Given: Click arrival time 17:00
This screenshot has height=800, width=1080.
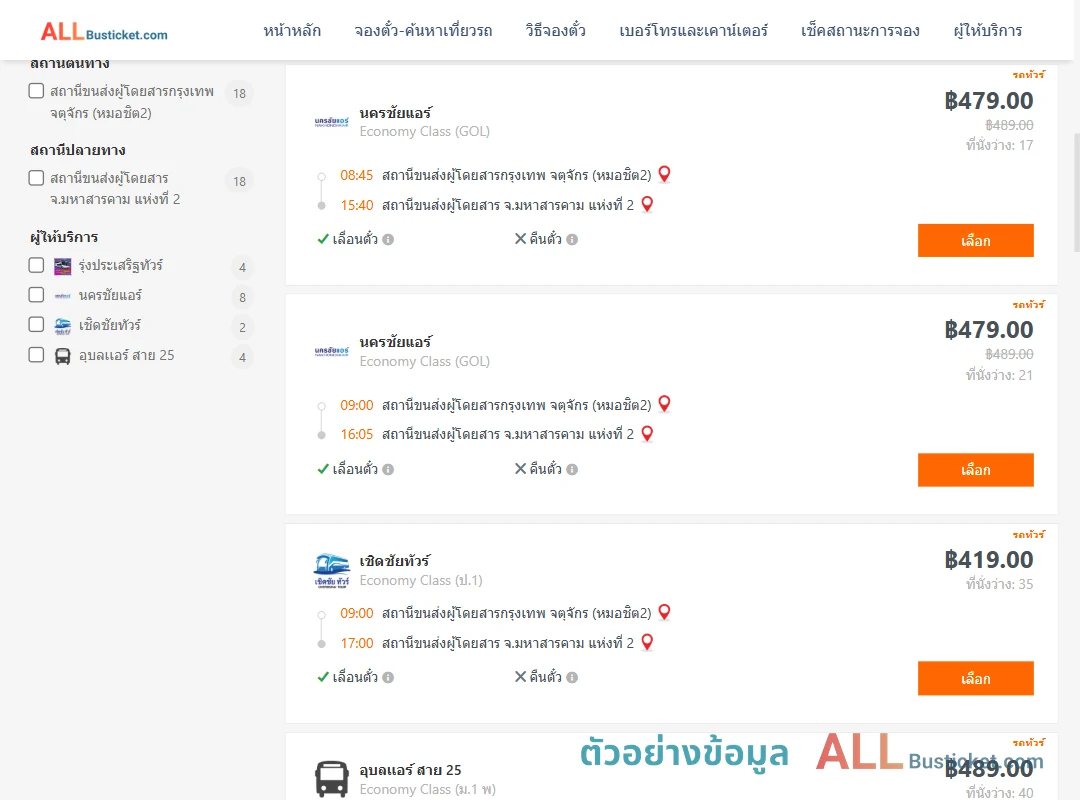Looking at the screenshot, I should (356, 643).
